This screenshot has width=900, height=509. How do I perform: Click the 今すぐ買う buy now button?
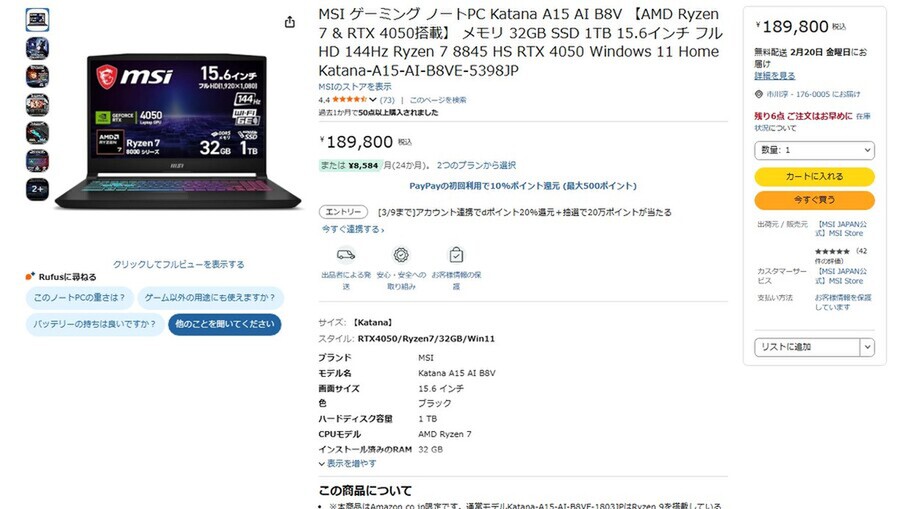pyautogui.click(x=814, y=200)
